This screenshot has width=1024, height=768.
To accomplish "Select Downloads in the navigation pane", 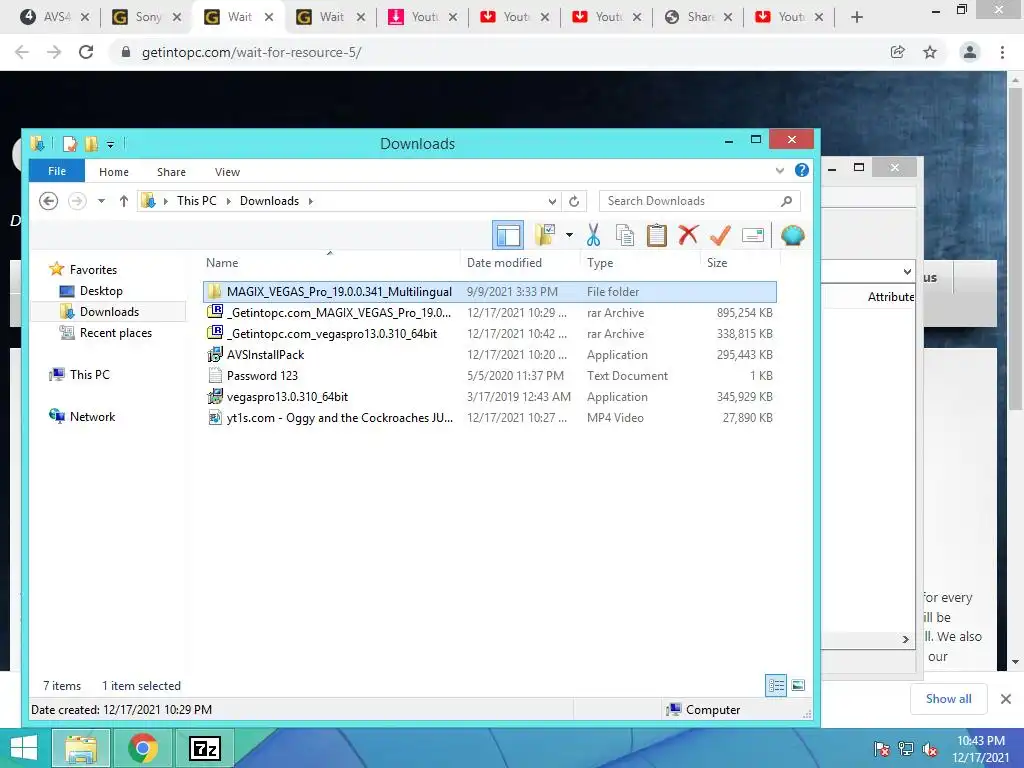I will coord(109,312).
